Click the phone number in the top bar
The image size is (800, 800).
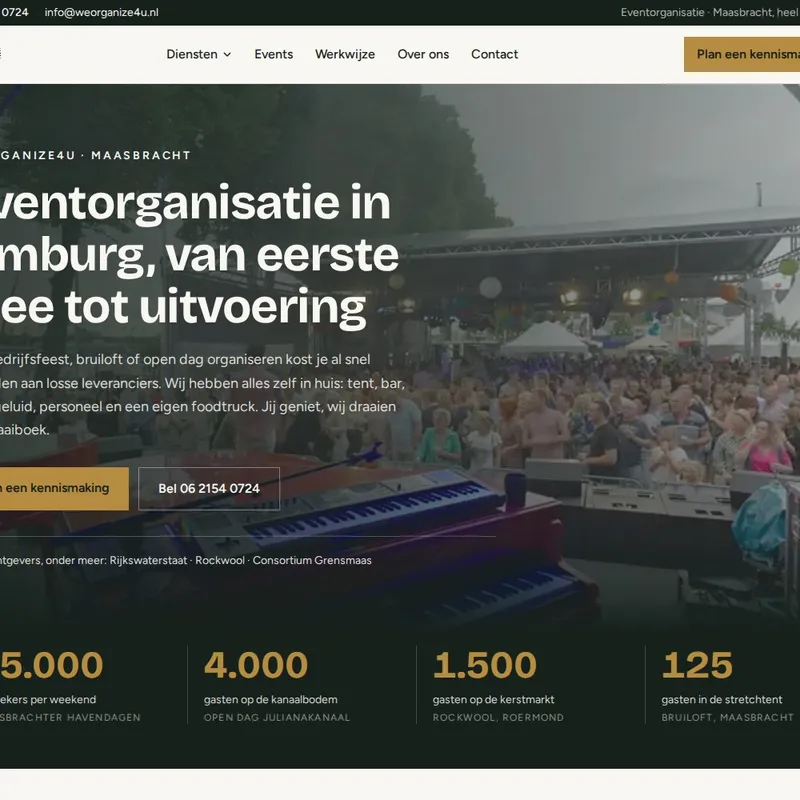(14, 12)
